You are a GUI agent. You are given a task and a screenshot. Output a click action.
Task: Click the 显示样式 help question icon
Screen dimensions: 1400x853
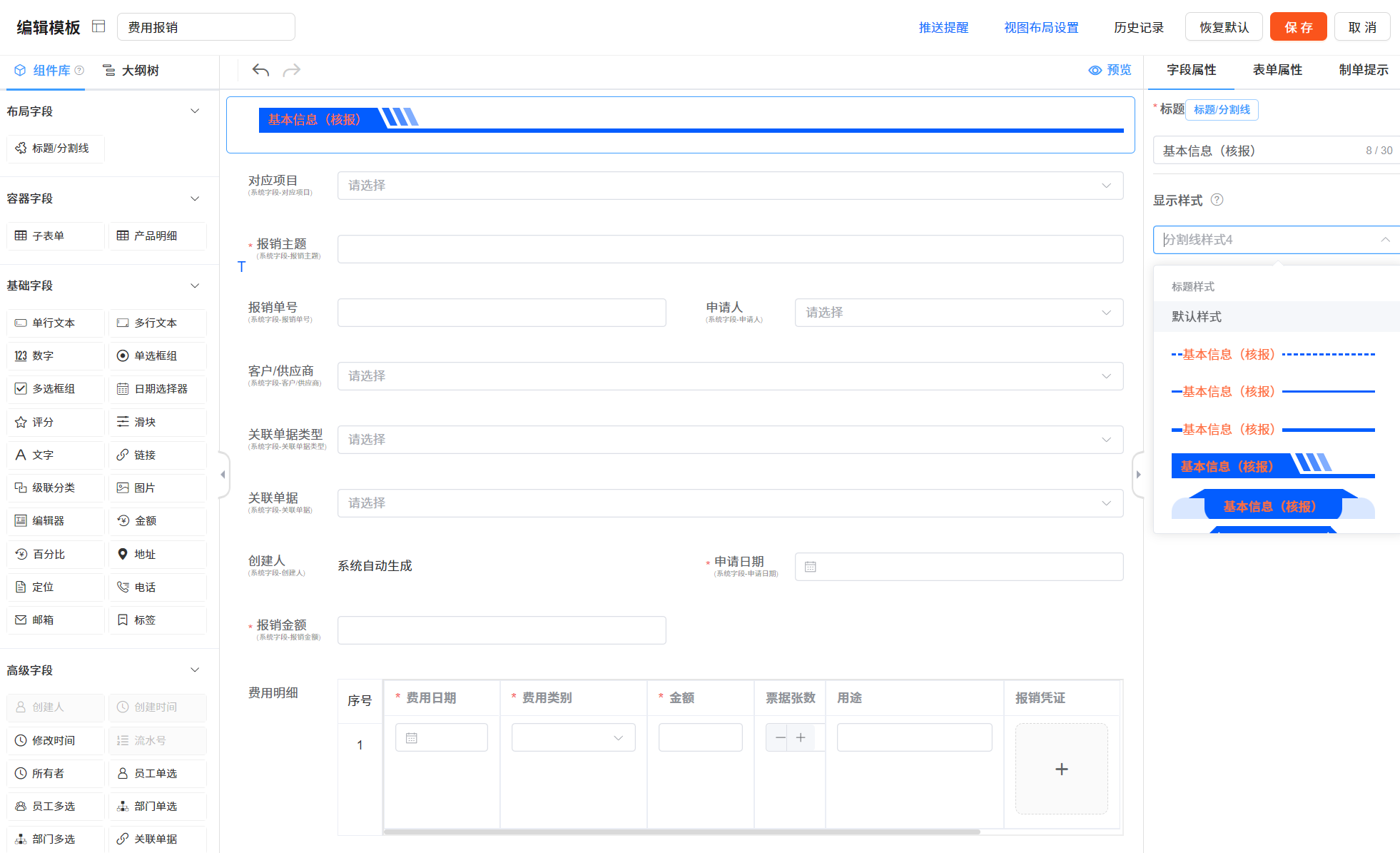coord(1217,200)
